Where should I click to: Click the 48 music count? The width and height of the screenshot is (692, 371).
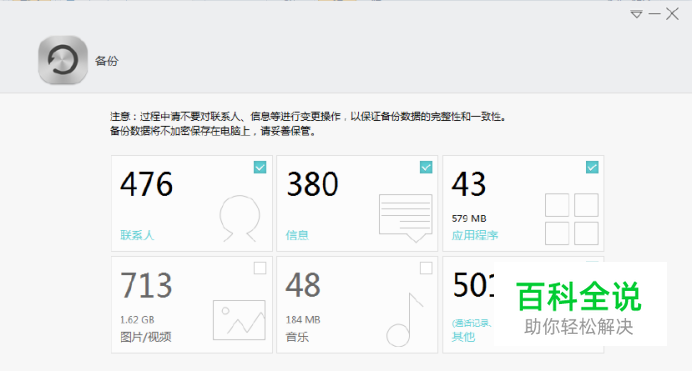303,285
